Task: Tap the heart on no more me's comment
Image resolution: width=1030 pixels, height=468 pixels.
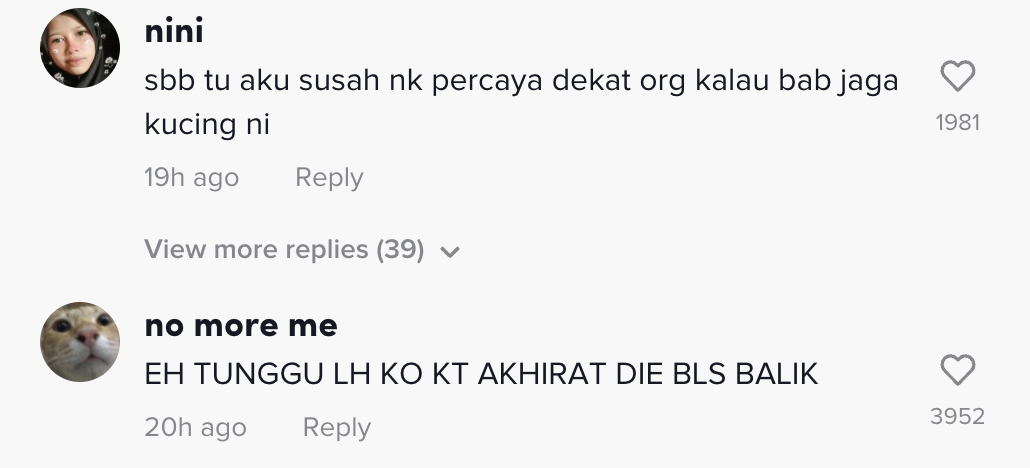Action: [x=958, y=371]
